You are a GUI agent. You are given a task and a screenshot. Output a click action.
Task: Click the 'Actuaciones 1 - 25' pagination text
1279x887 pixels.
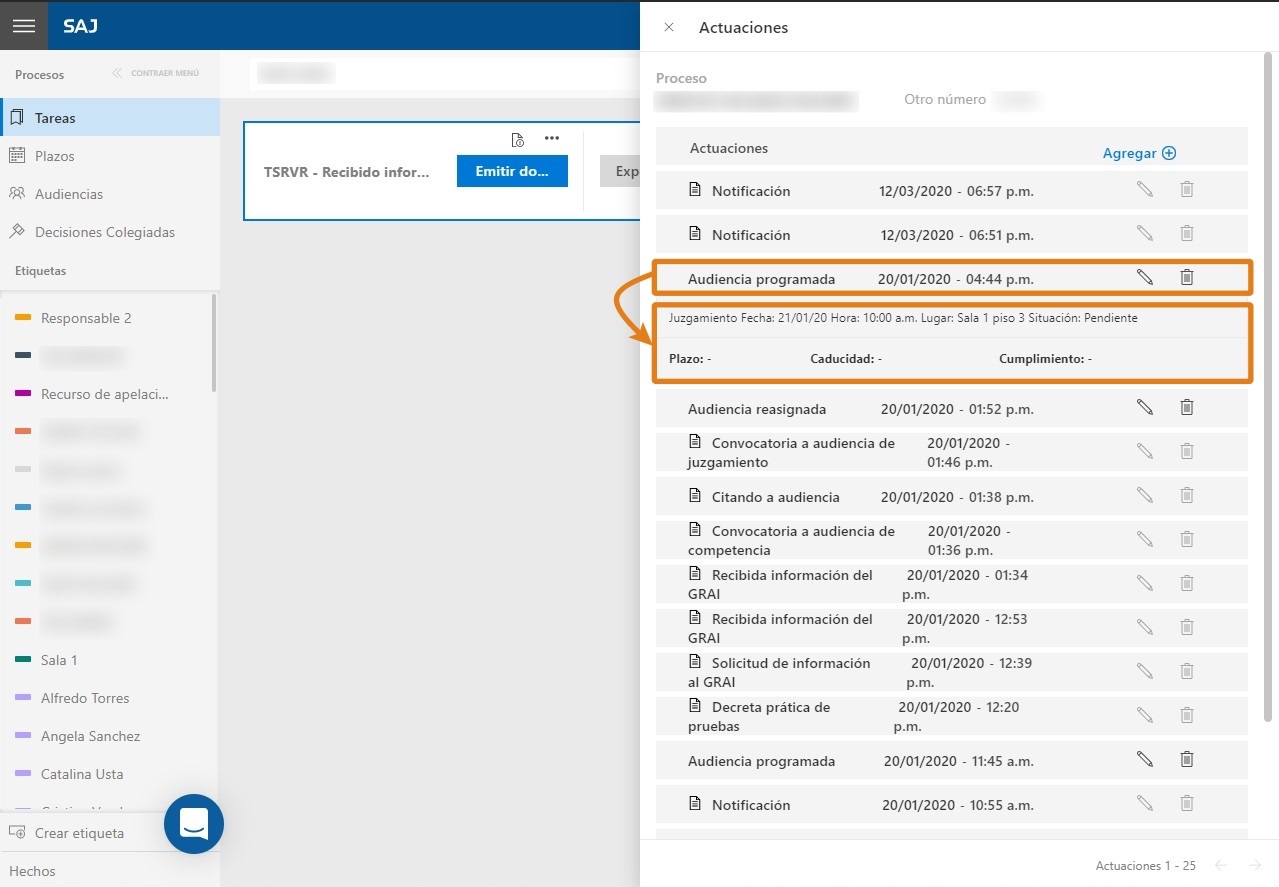(1146, 866)
